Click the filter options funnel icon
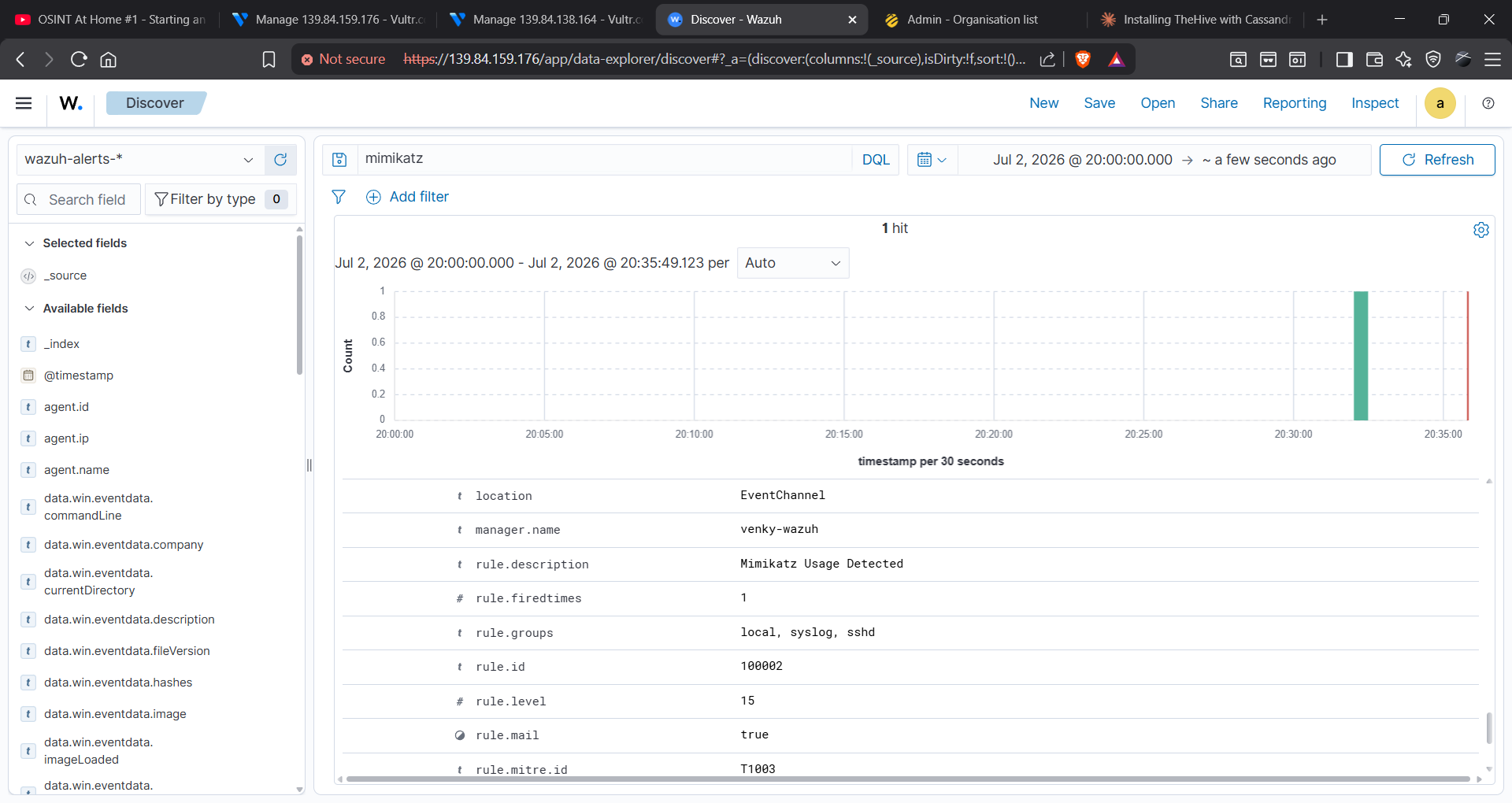 click(339, 197)
